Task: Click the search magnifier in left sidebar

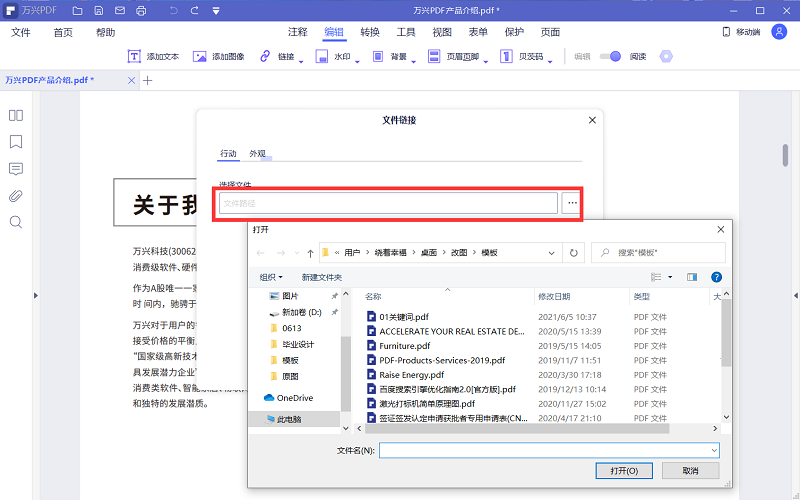Action: tap(16, 222)
